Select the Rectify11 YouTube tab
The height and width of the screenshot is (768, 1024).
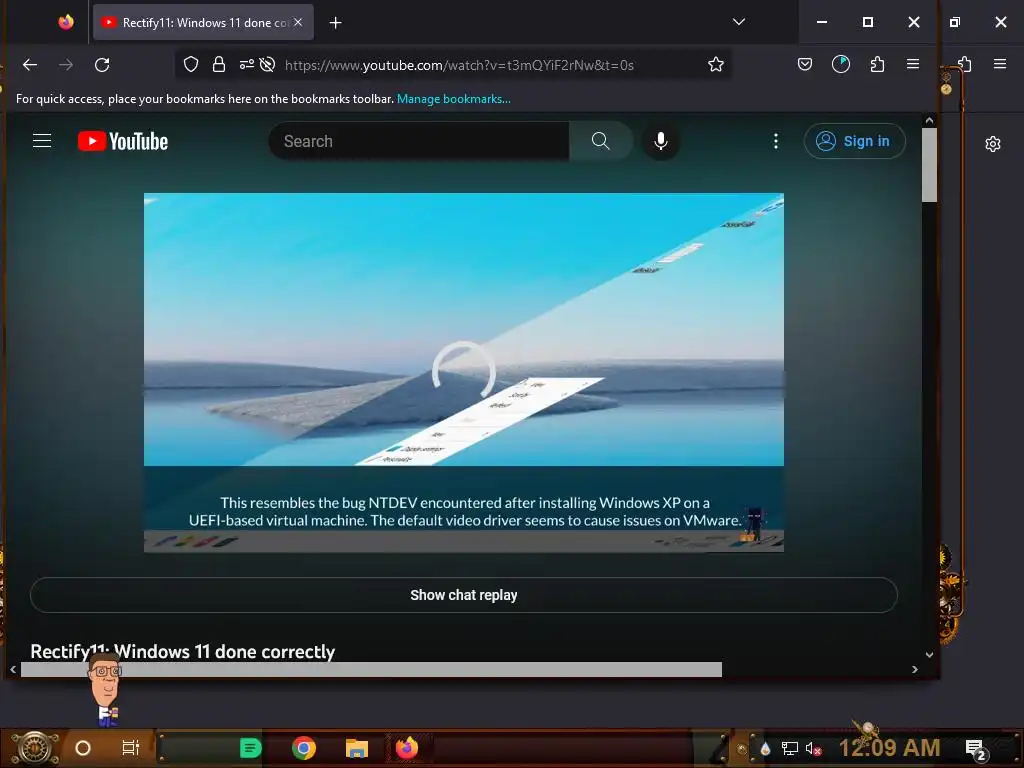click(x=204, y=23)
